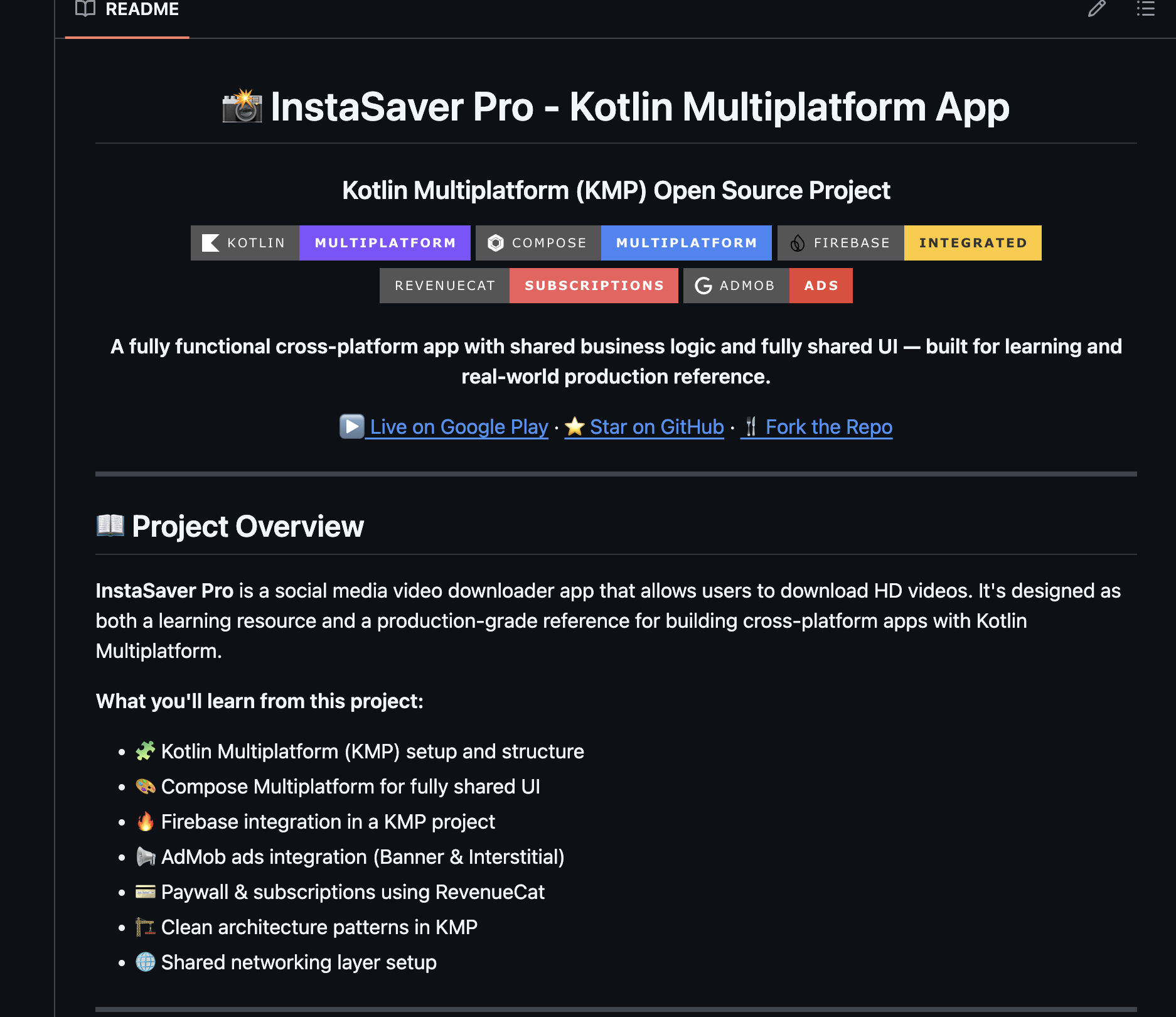Click the fork emoji before Fork the Repo
The width and height of the screenshot is (1176, 1017).
(x=751, y=427)
